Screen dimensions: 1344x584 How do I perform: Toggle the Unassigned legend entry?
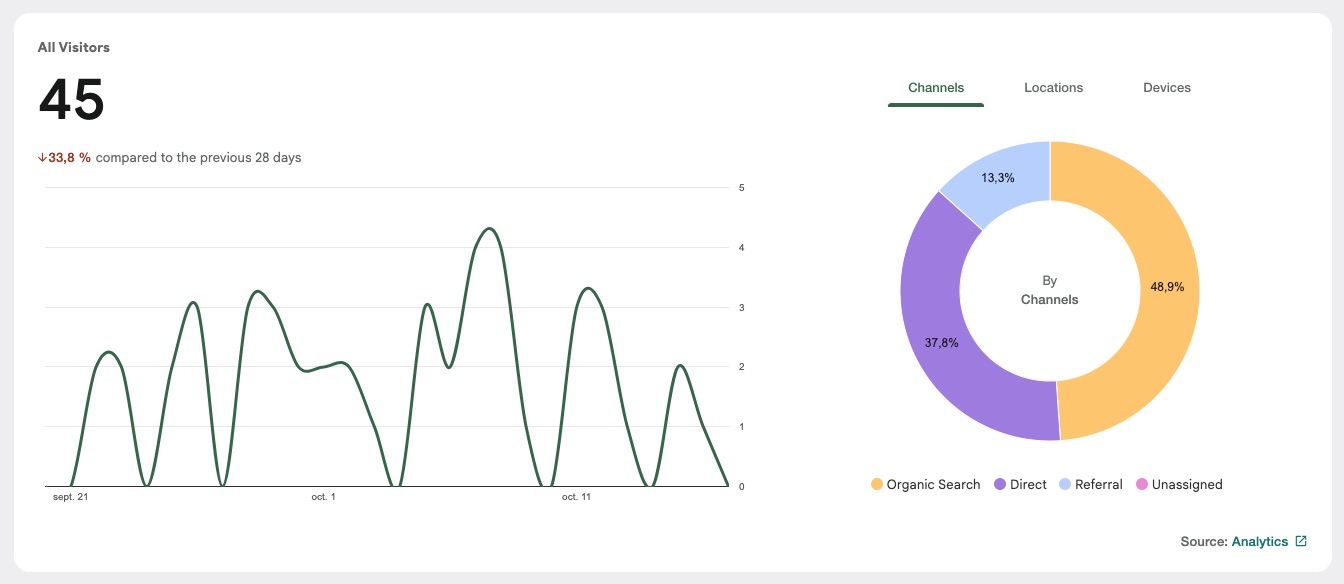coord(1182,484)
